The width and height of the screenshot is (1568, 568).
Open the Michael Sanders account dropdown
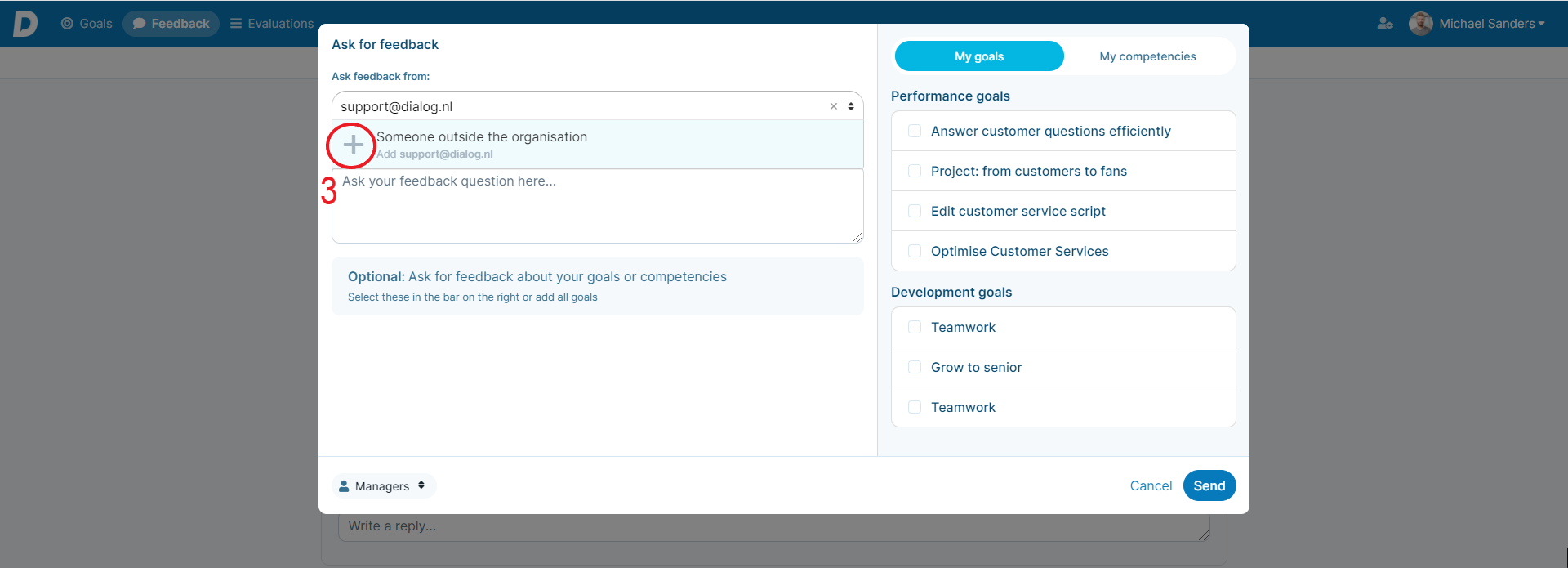(x=1492, y=24)
